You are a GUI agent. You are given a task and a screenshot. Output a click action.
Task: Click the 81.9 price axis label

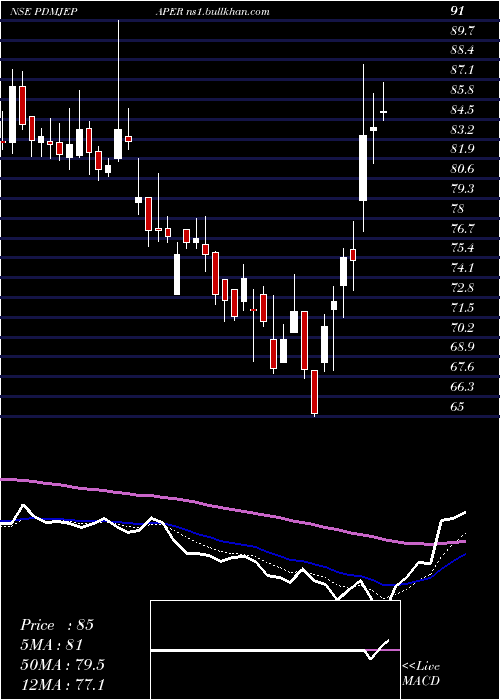coord(462,149)
